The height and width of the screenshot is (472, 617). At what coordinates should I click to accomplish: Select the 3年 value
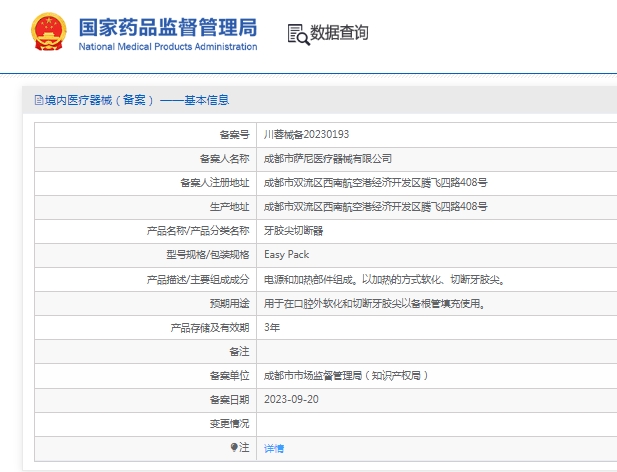(272, 328)
